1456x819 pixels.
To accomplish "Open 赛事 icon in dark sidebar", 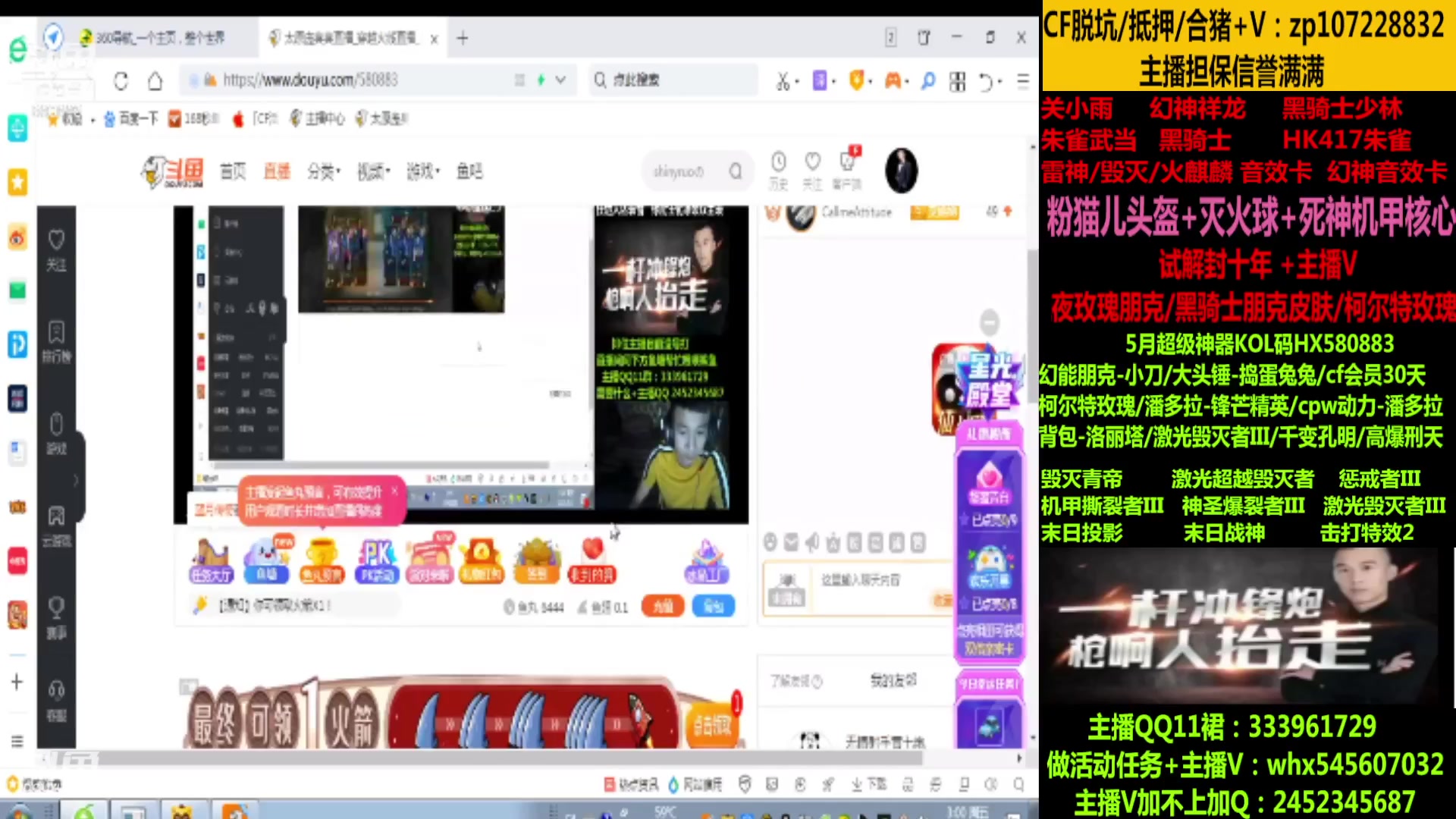I will pos(56,618).
